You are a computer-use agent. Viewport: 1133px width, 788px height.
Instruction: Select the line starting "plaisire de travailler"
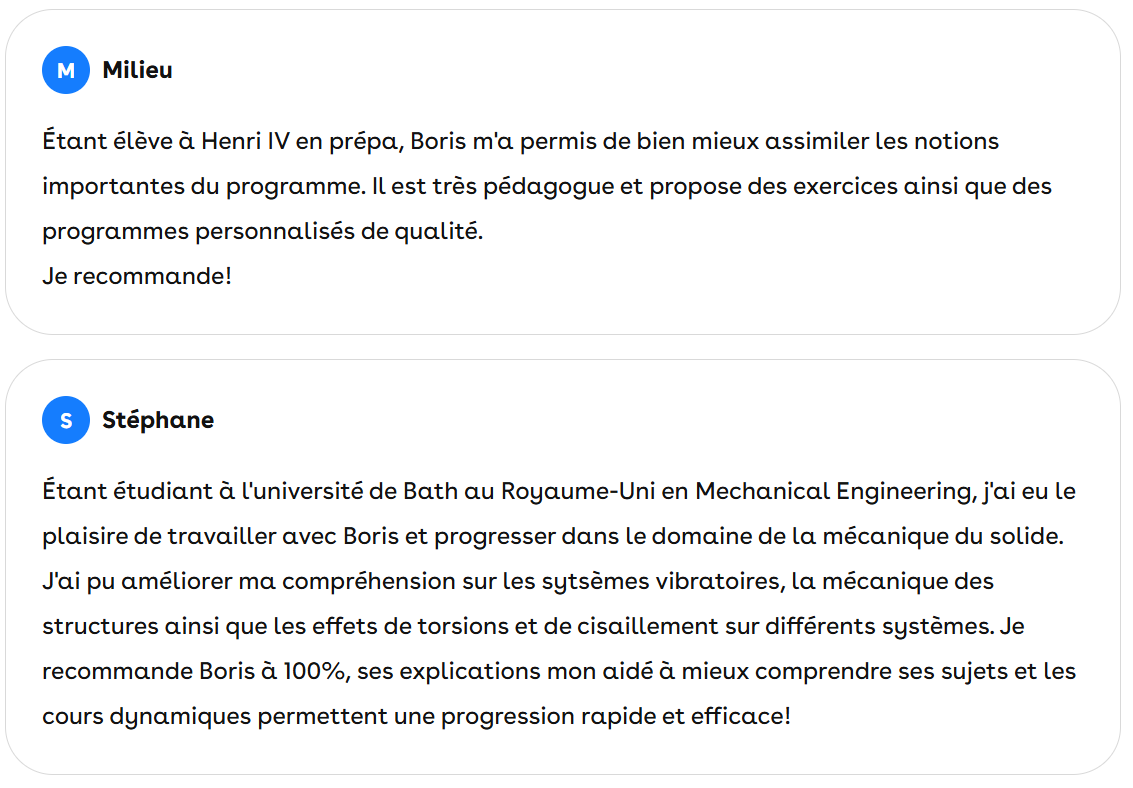(553, 536)
